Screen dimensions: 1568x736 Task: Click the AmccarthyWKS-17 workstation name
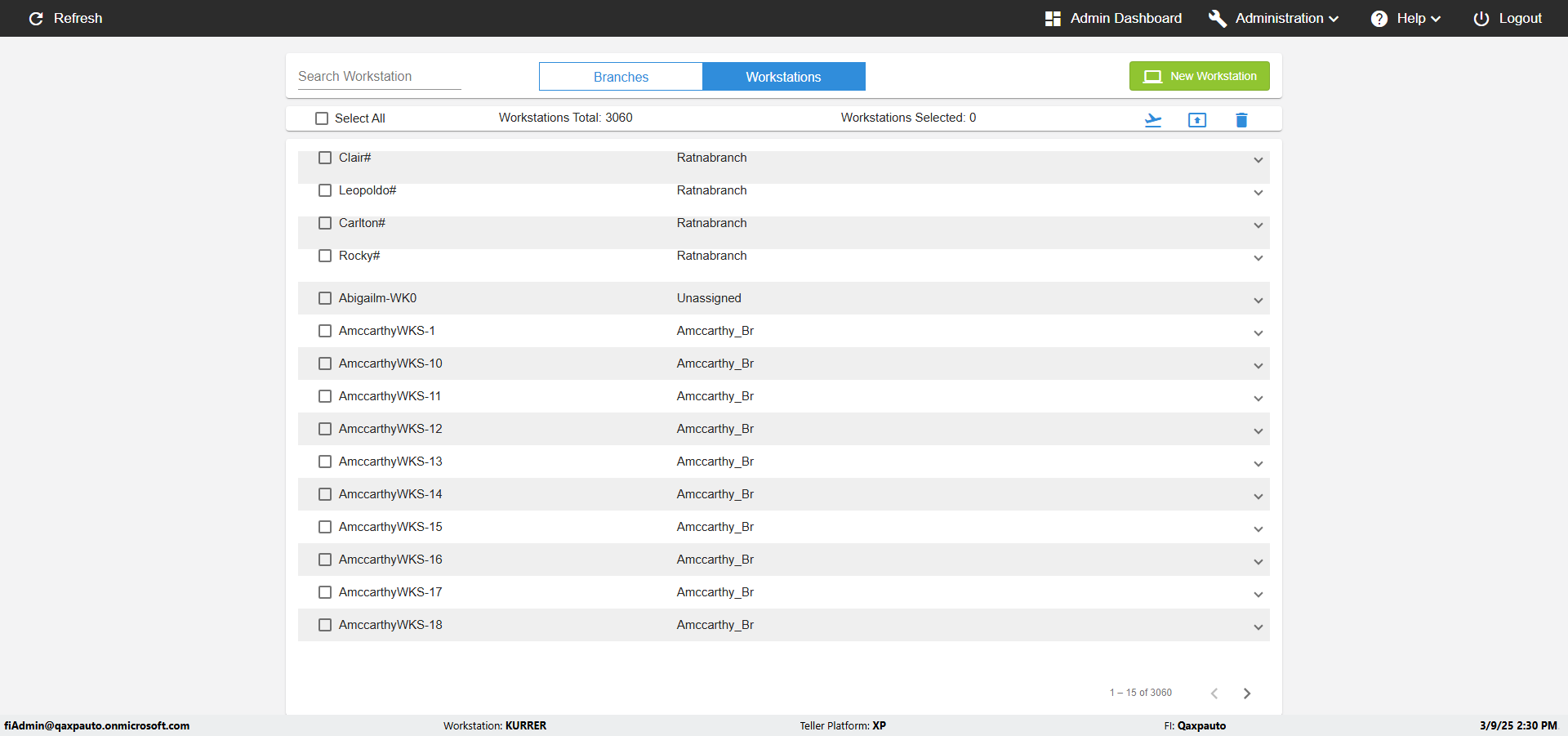coord(390,592)
